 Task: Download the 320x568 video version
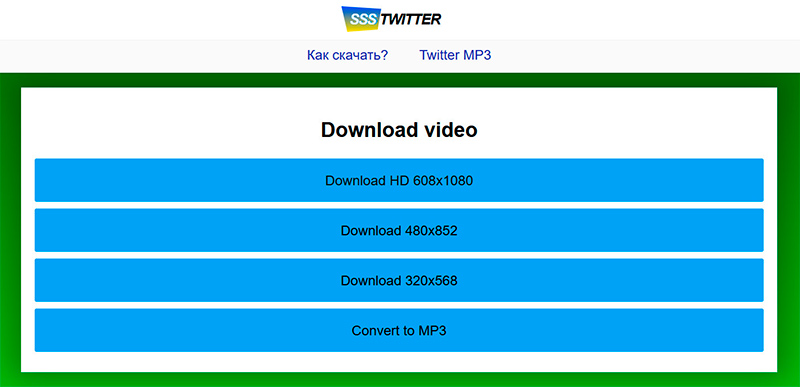(399, 280)
